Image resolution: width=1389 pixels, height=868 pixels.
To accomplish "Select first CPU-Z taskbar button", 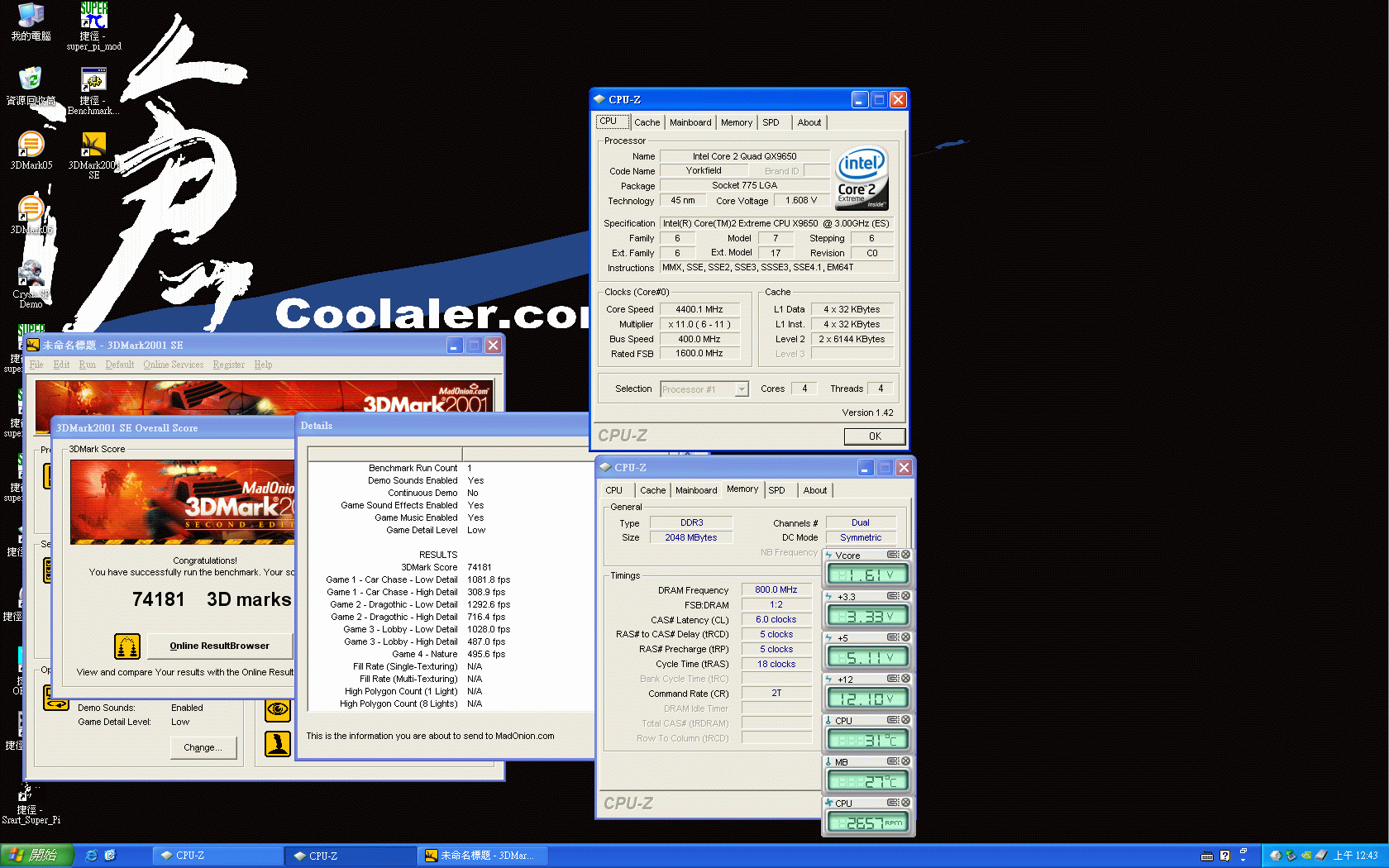I will (x=217, y=856).
